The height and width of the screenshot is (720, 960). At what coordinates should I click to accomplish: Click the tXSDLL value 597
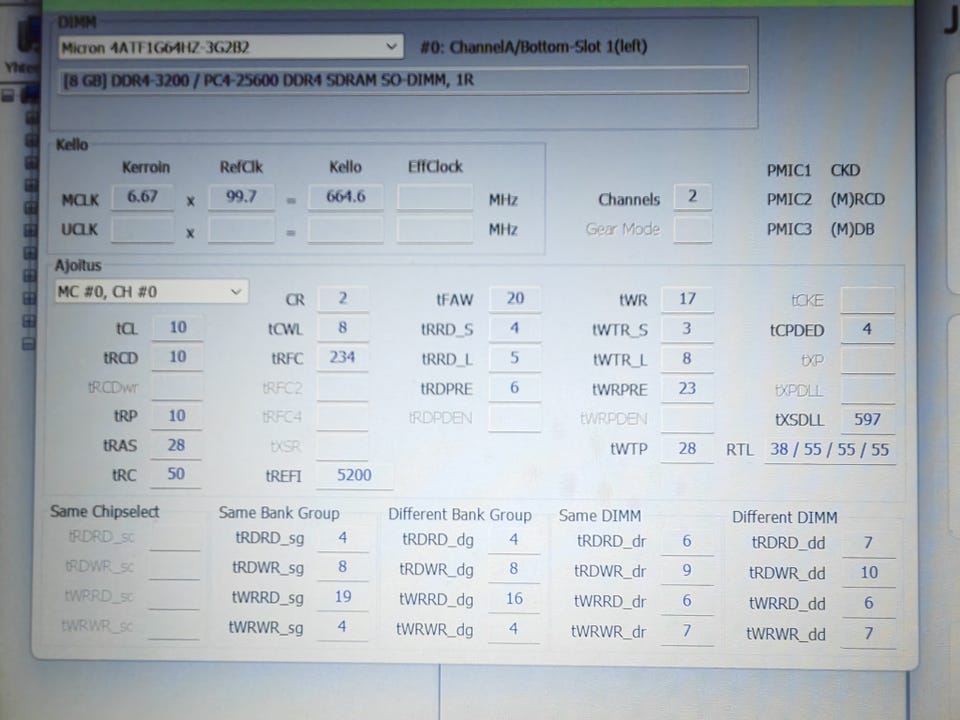[868, 420]
